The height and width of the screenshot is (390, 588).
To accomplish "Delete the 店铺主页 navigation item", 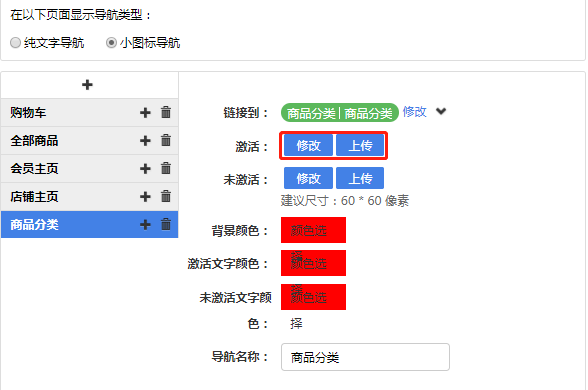I will pos(166,196).
